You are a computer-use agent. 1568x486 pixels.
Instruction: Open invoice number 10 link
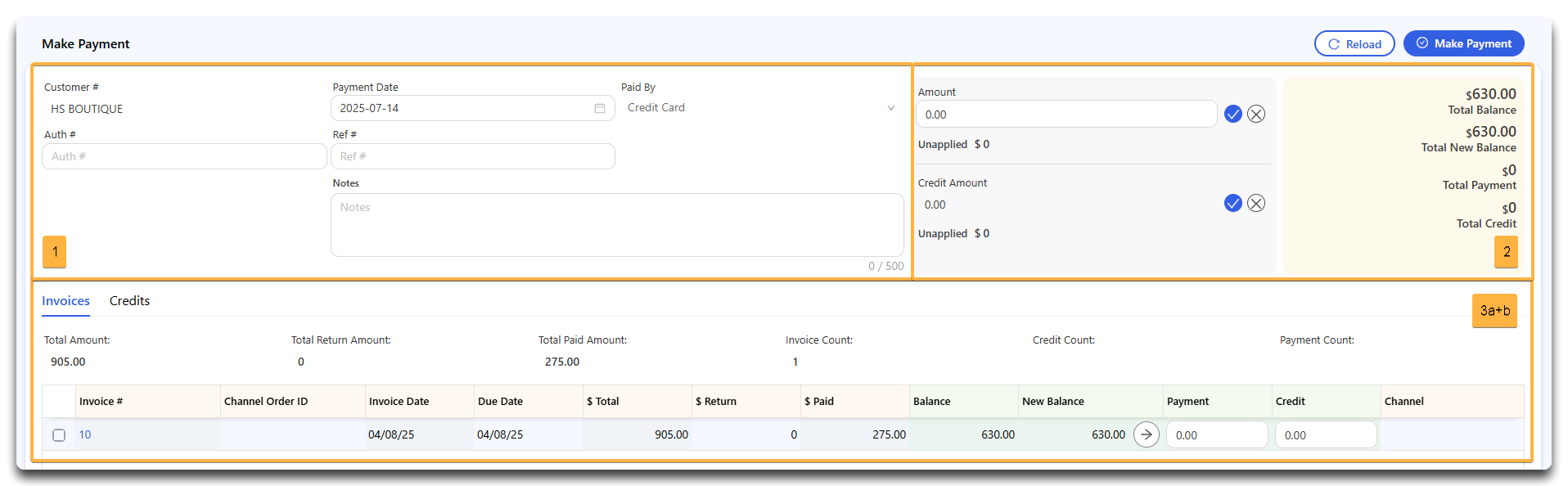(x=85, y=434)
